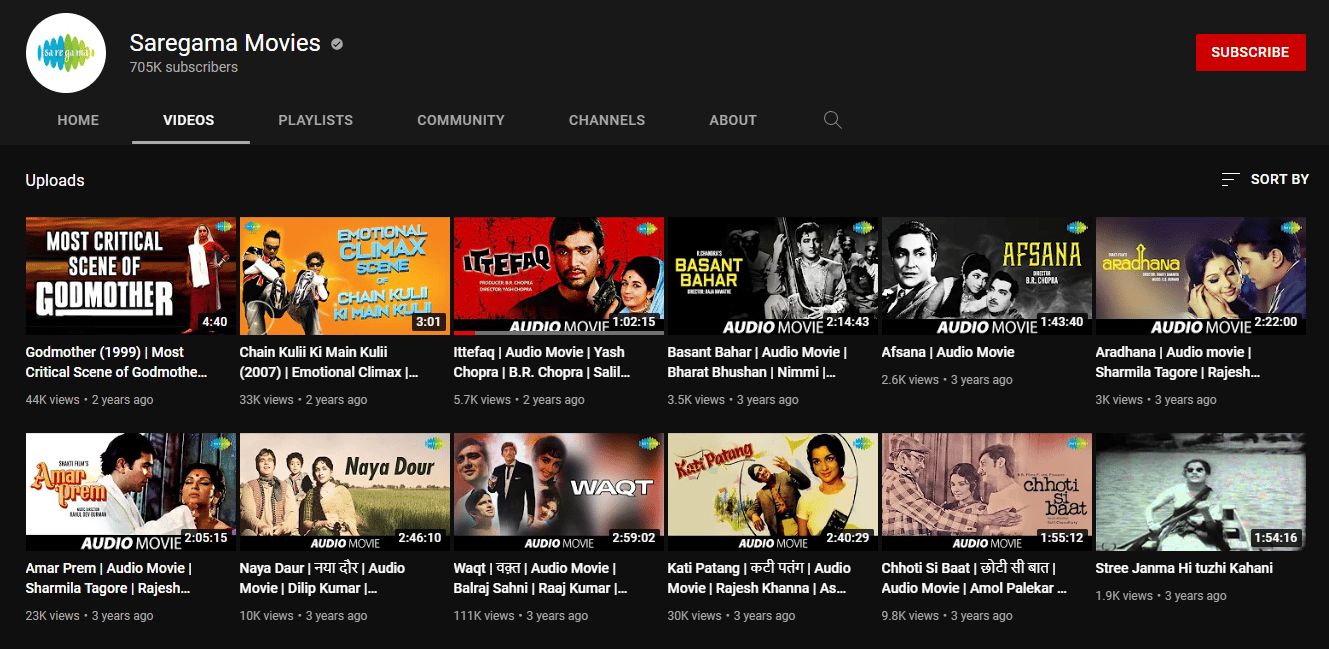The width and height of the screenshot is (1329, 649).
Task: Open the ABOUT tab
Action: [x=732, y=120]
